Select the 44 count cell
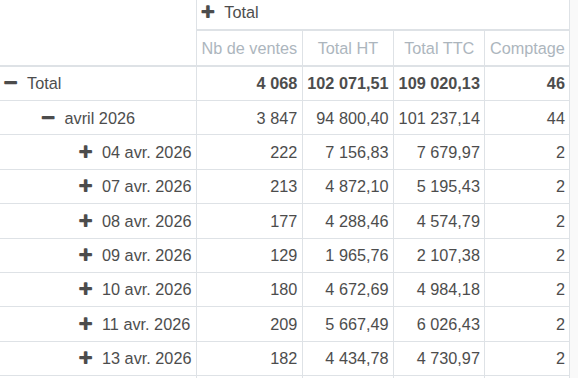 point(527,118)
